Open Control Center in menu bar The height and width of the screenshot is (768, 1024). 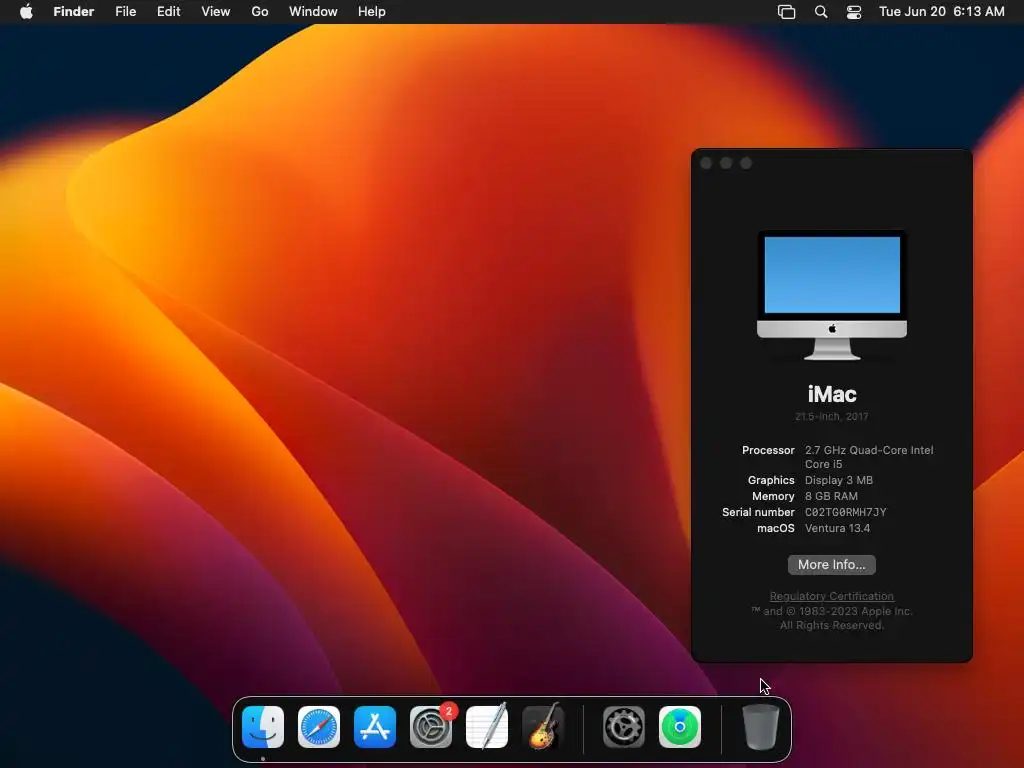click(854, 12)
